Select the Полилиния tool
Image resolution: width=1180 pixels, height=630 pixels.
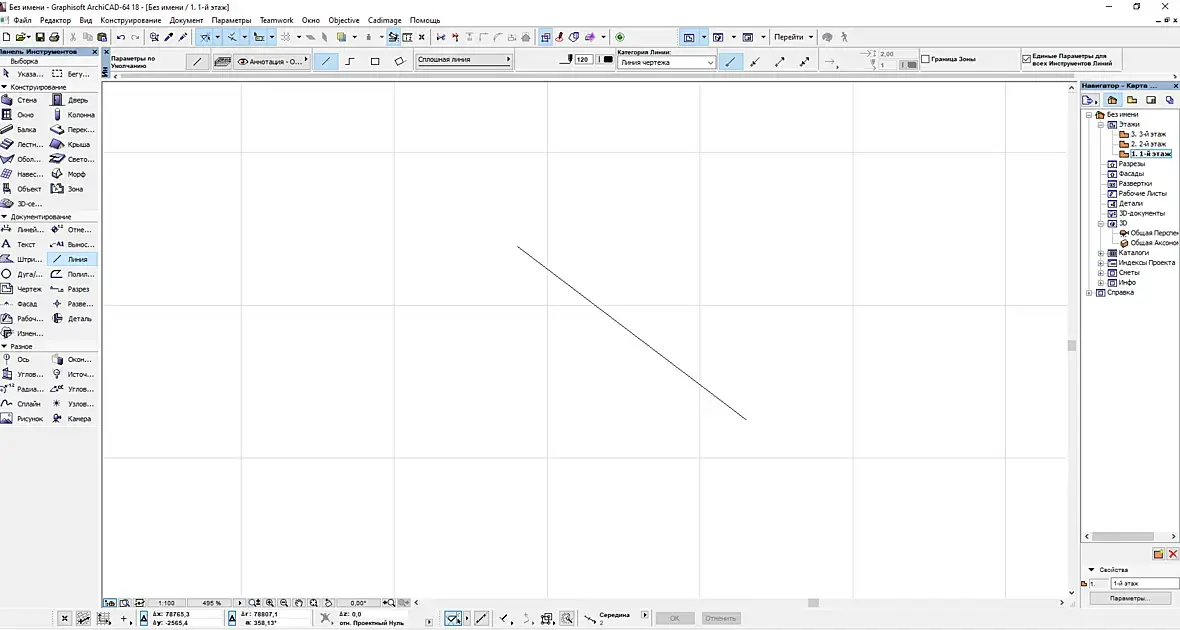point(72,274)
